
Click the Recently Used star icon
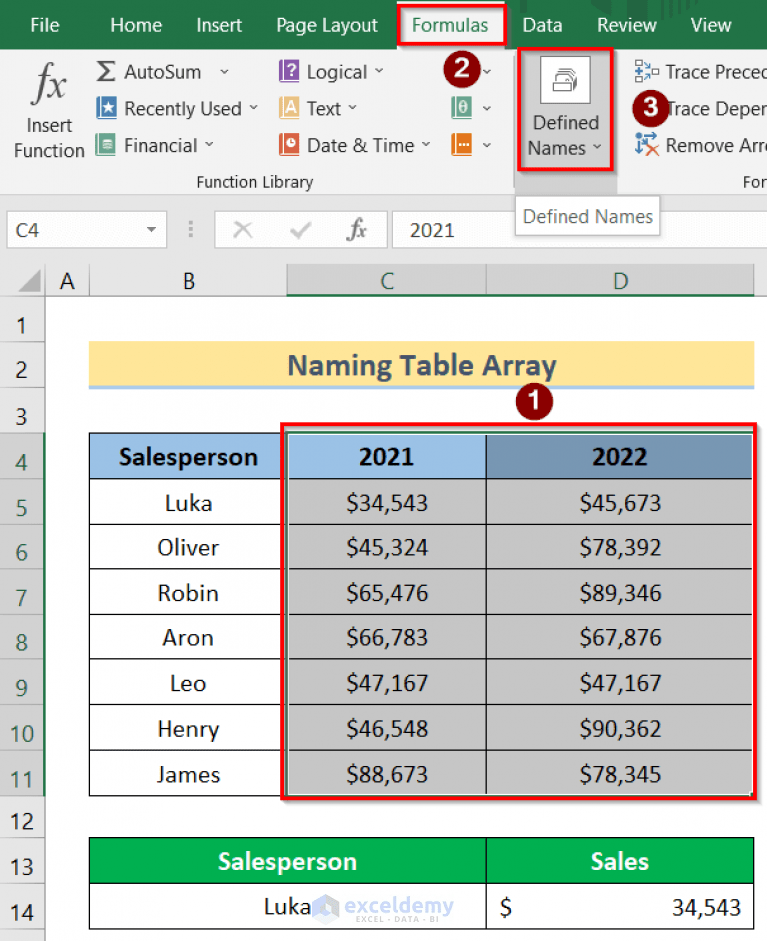point(106,108)
